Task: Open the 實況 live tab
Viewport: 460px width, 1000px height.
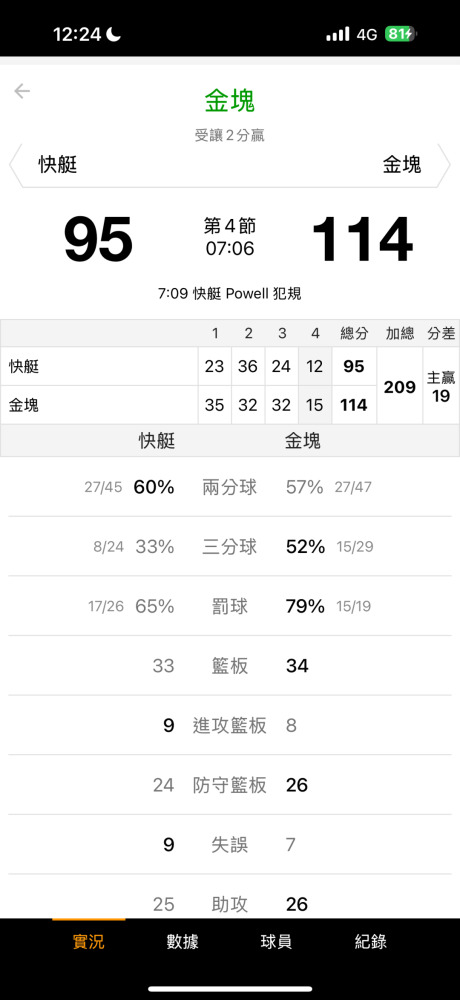Action: 89,941
